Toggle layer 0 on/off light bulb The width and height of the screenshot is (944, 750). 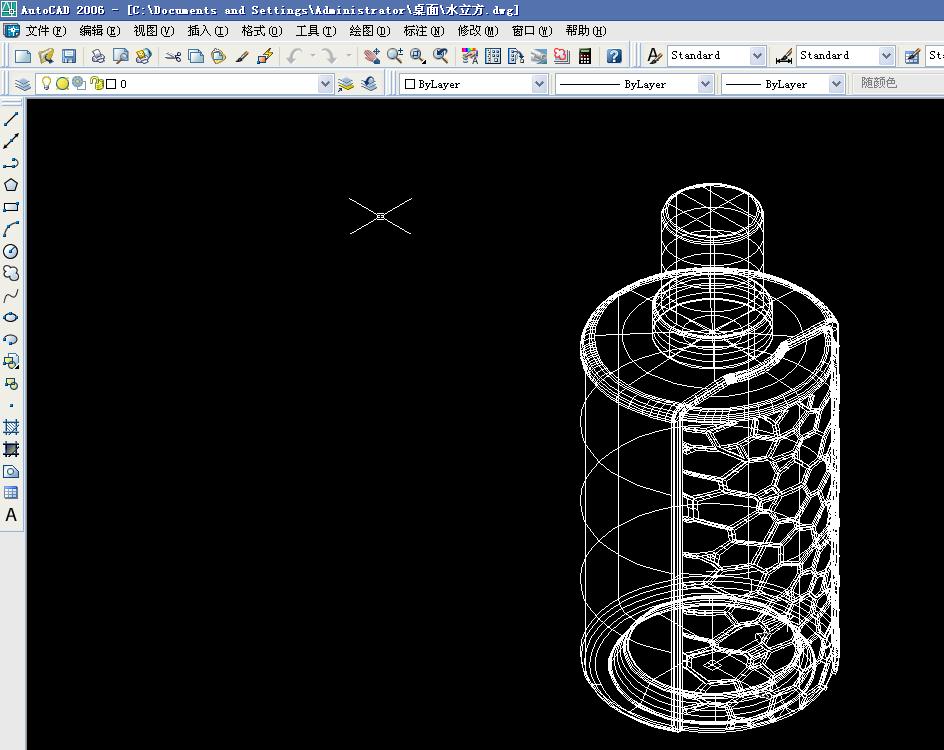pos(46,84)
